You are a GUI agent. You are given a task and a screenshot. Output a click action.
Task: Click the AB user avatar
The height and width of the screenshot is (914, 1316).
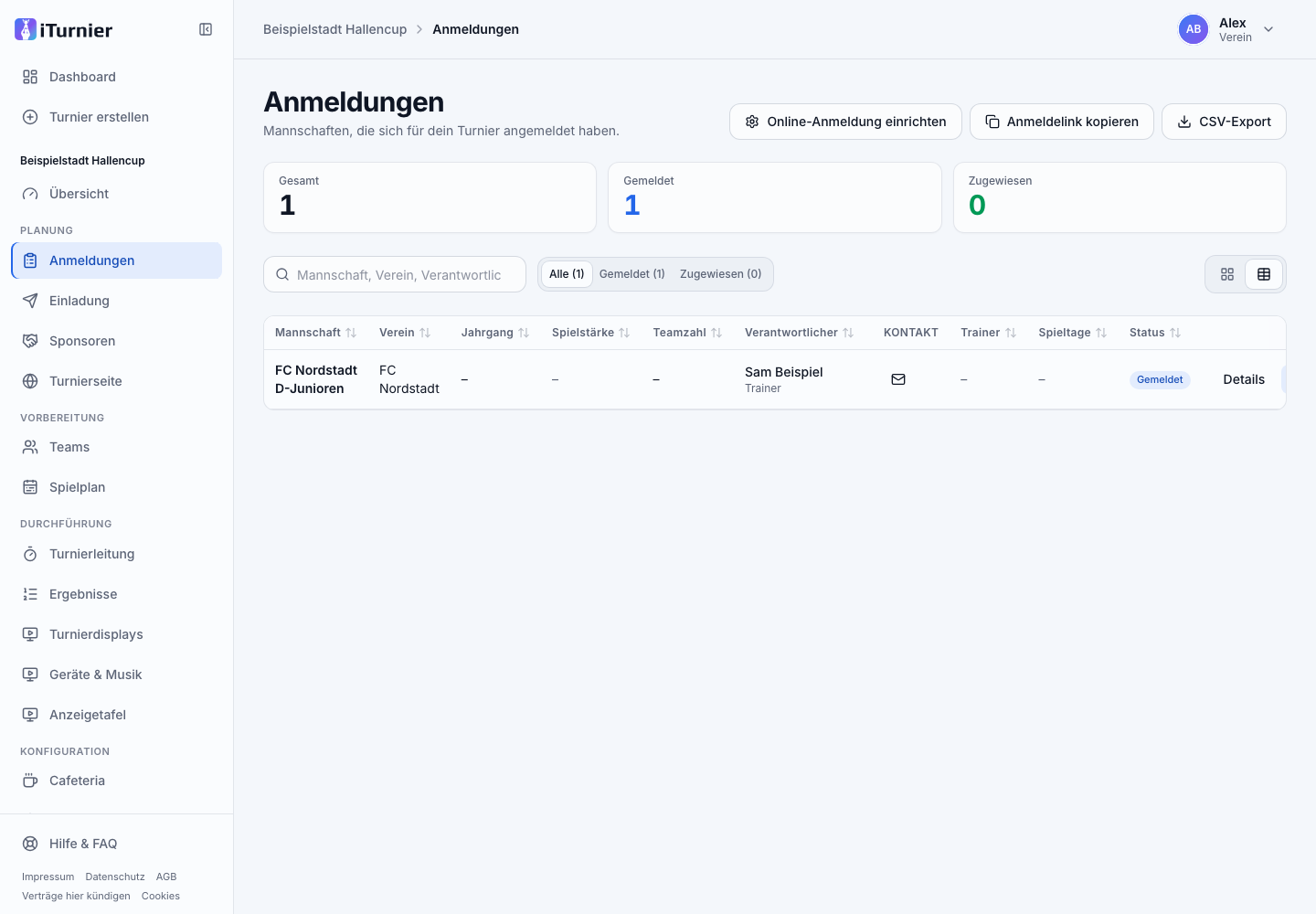pyautogui.click(x=1194, y=29)
